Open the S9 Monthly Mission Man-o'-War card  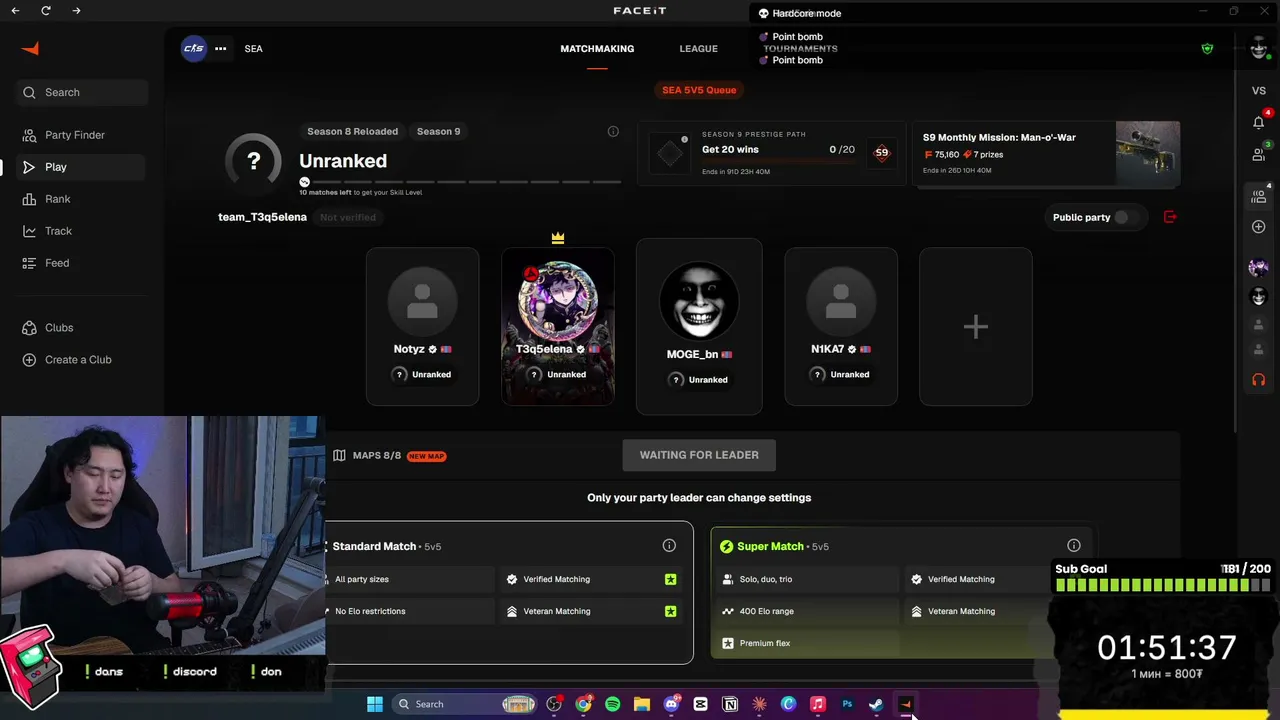pyautogui.click(x=1046, y=153)
